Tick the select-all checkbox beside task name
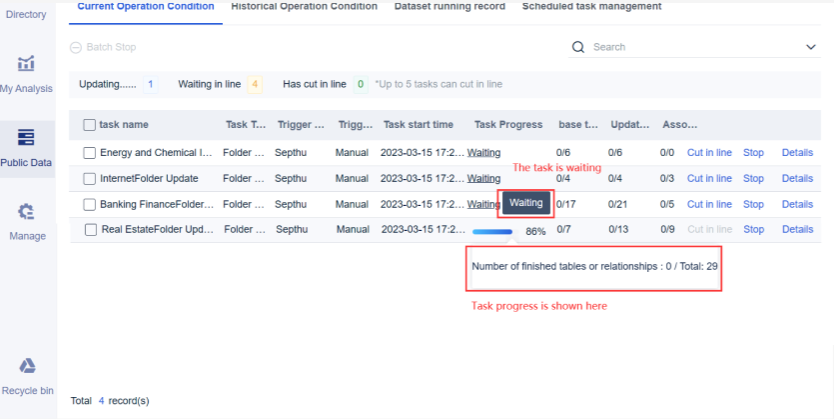Image resolution: width=834 pixels, height=419 pixels. pyautogui.click(x=89, y=125)
